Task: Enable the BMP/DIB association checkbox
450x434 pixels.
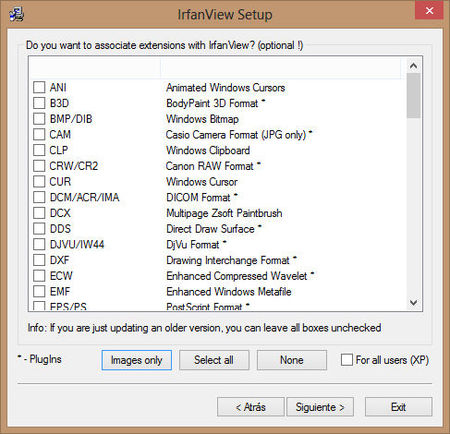Action: (x=39, y=119)
